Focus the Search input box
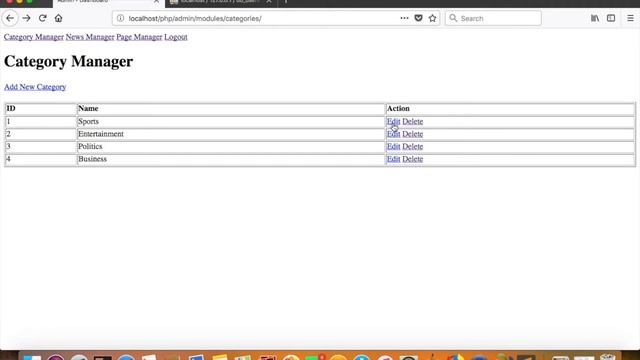Screen dimensions: 640x360 [x=493, y=18]
